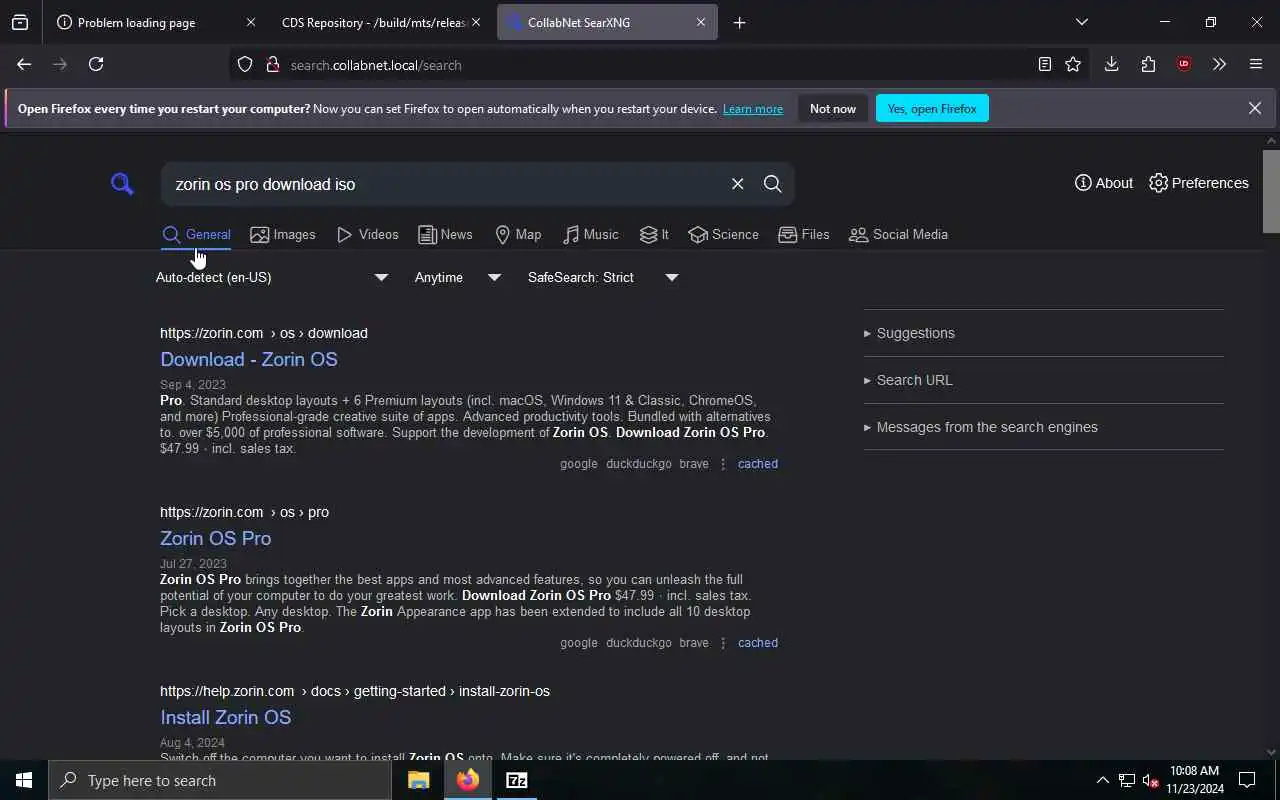Submit search with magnifier button
1280x800 pixels.
[772, 184]
